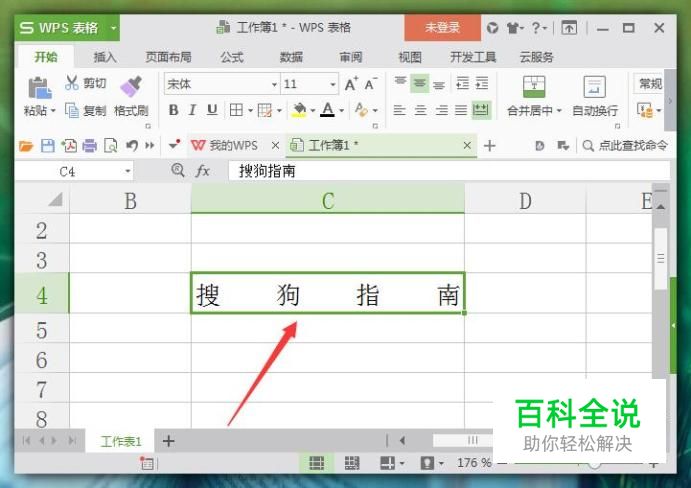Click the fx insert function icon
The width and height of the screenshot is (691, 488).
pyautogui.click(x=202, y=171)
